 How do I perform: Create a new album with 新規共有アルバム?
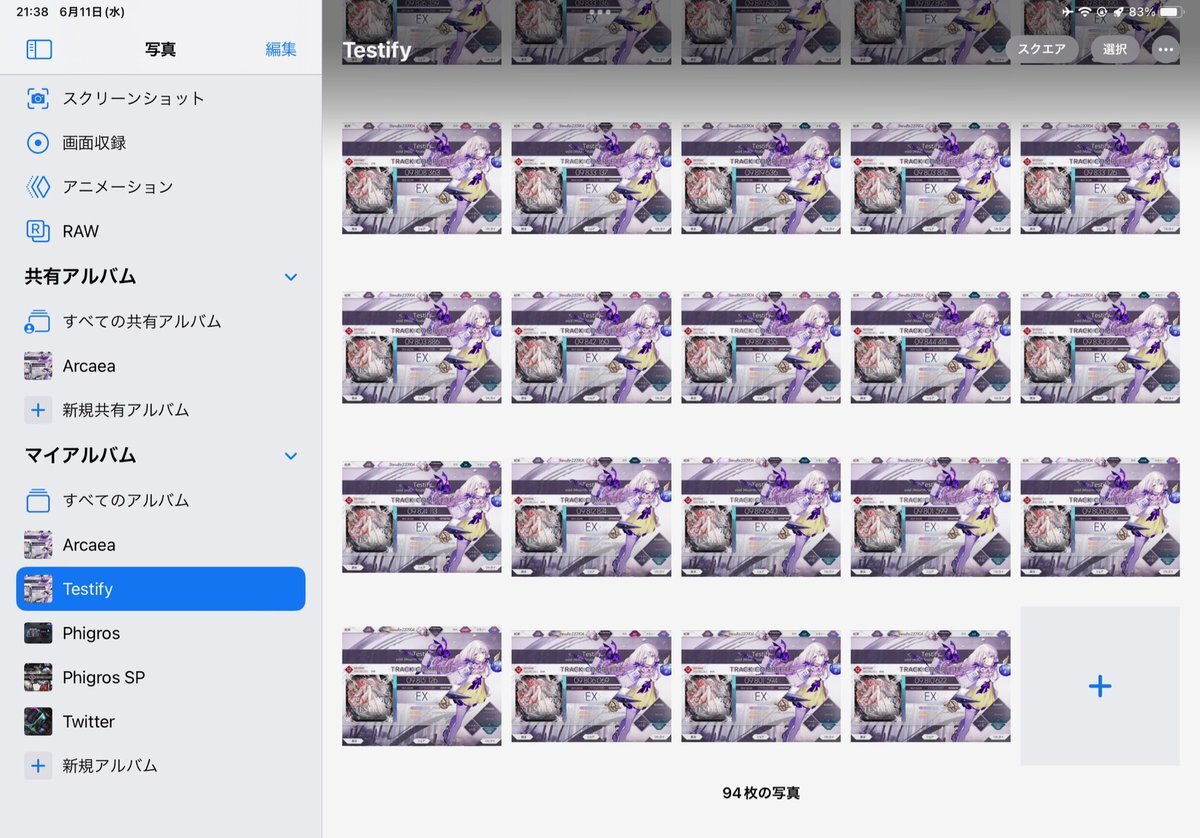tap(161, 410)
